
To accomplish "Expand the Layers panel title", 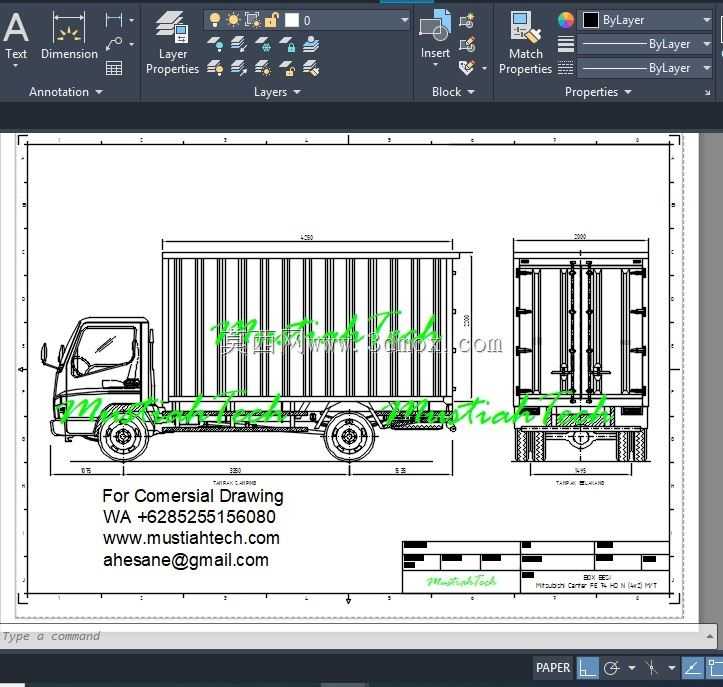I will tap(277, 92).
